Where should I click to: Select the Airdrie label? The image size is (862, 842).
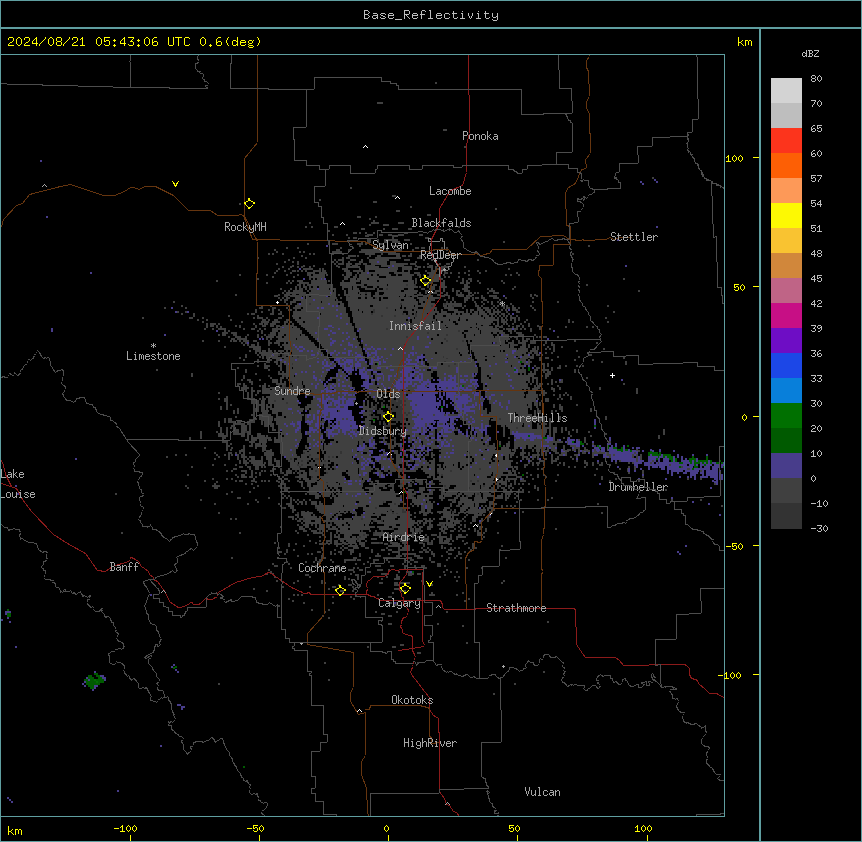click(x=403, y=537)
